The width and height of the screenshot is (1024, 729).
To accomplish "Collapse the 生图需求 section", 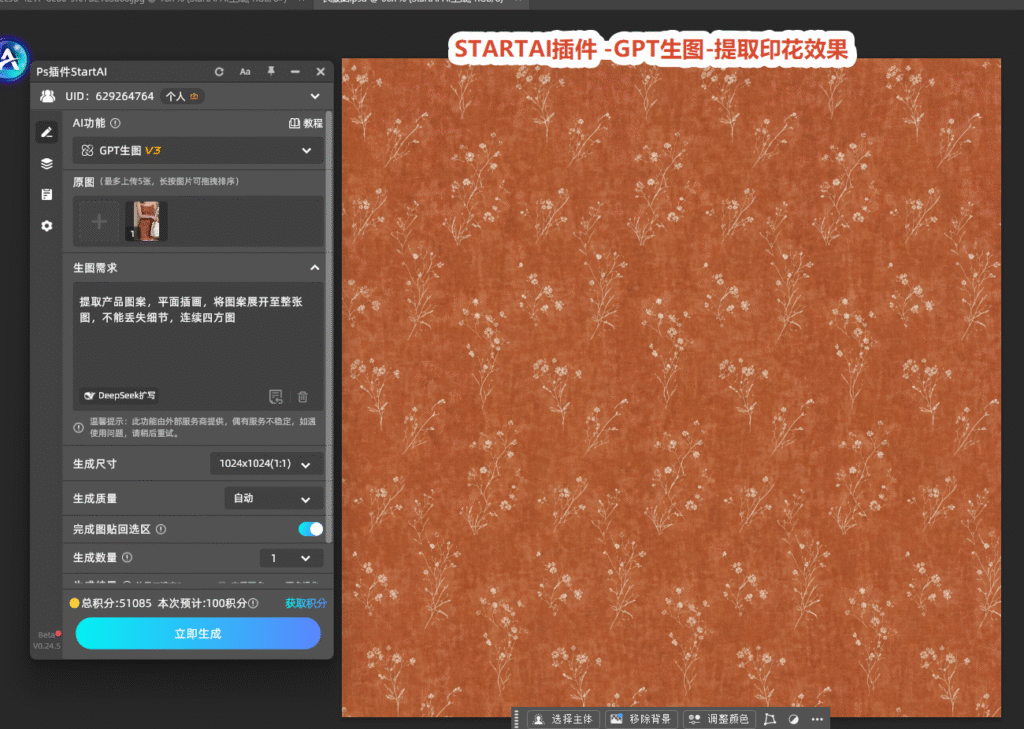I will (x=315, y=268).
